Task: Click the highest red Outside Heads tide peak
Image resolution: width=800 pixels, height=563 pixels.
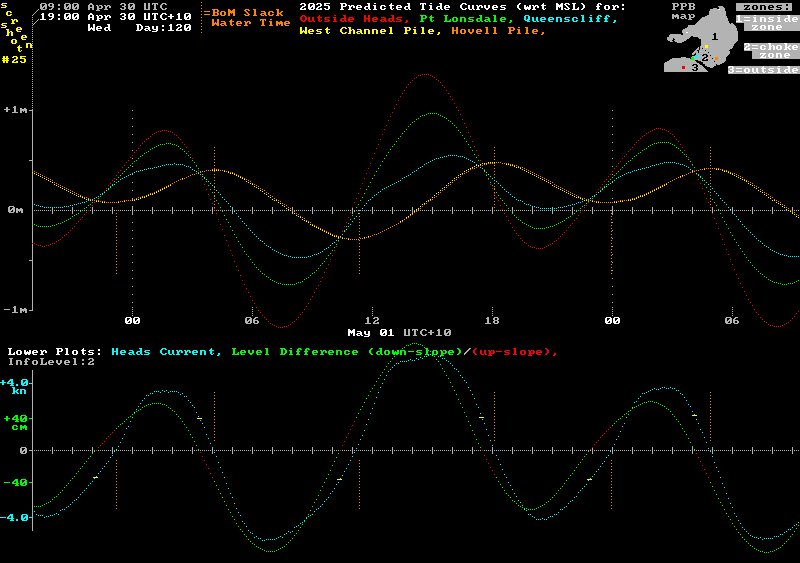Action: tap(426, 75)
